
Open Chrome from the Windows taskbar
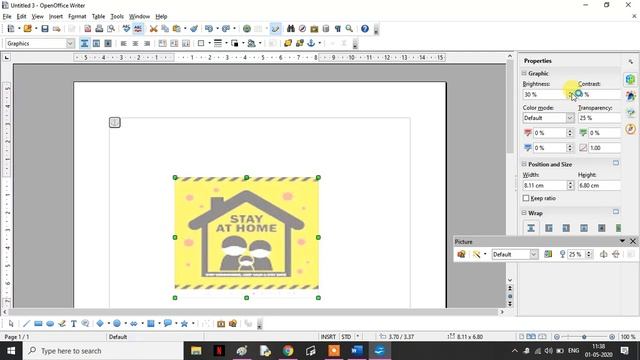point(288,351)
